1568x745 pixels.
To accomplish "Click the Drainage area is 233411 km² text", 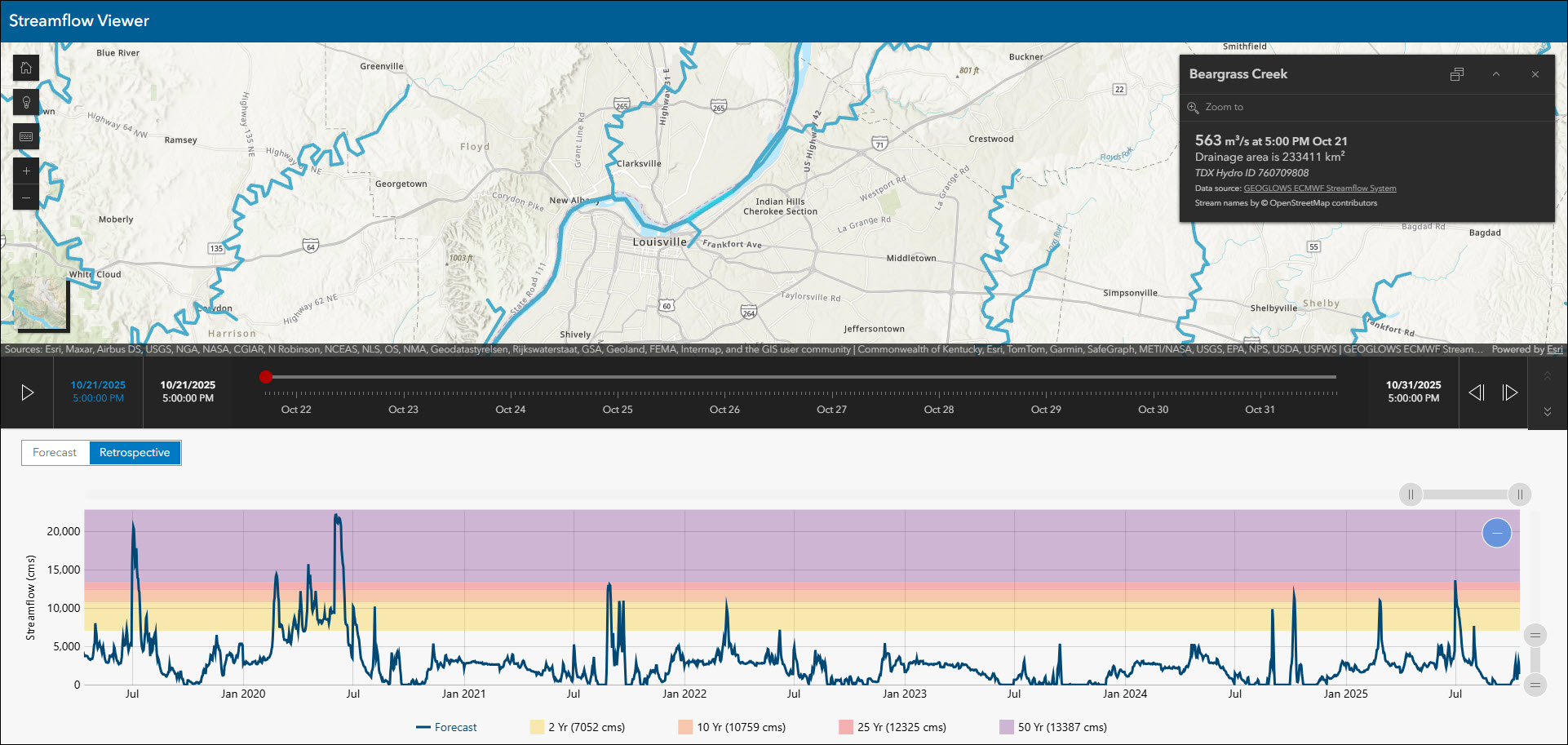I will [1269, 157].
